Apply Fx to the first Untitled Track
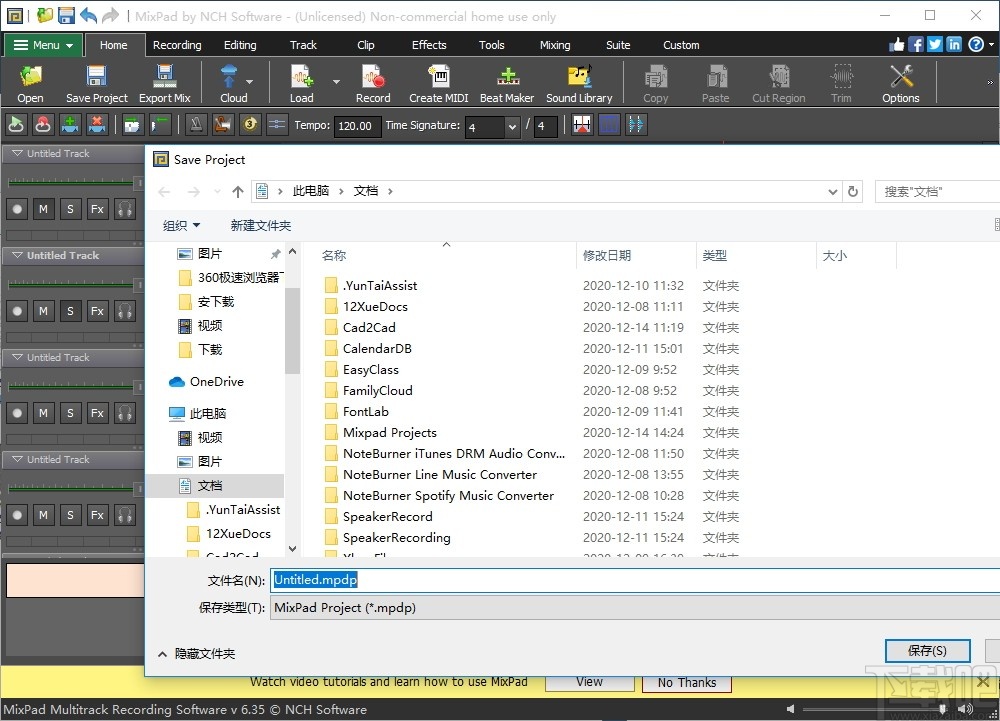1000x721 pixels. [x=96, y=209]
